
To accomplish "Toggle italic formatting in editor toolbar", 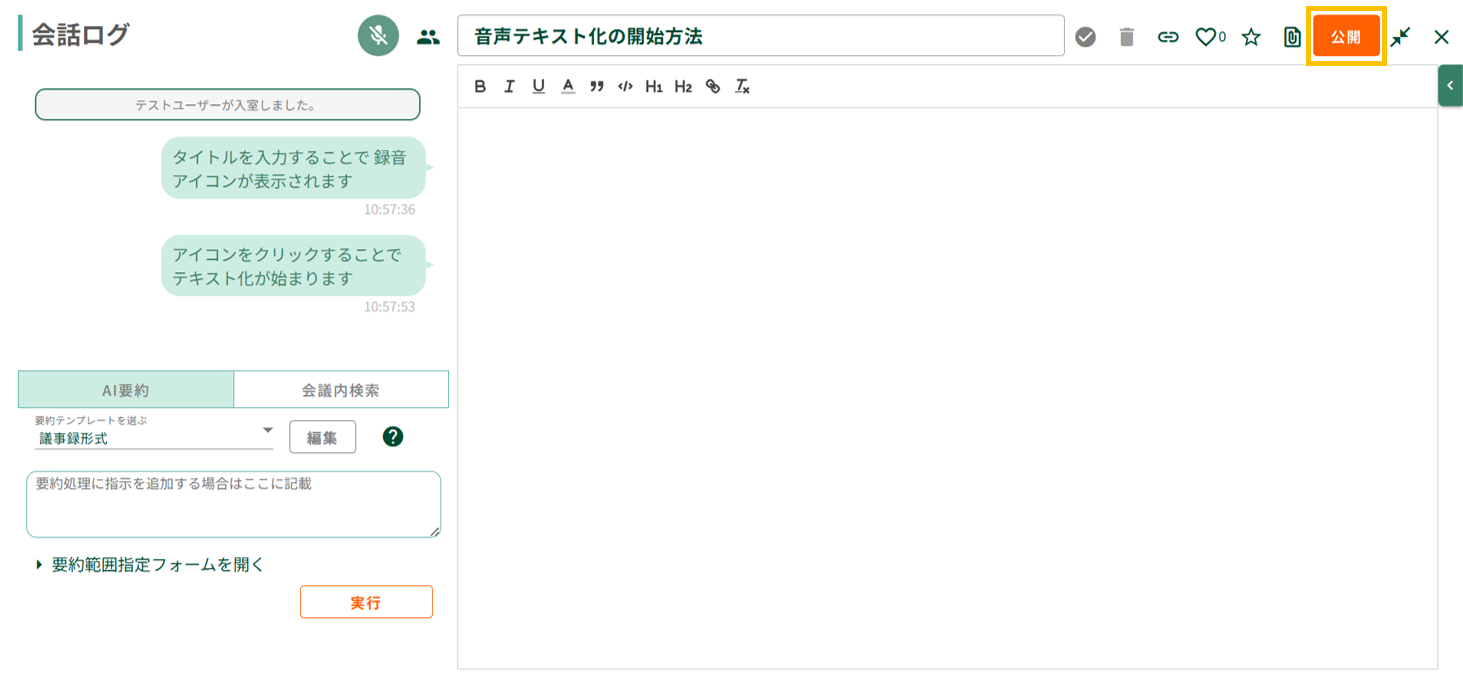I will point(509,87).
